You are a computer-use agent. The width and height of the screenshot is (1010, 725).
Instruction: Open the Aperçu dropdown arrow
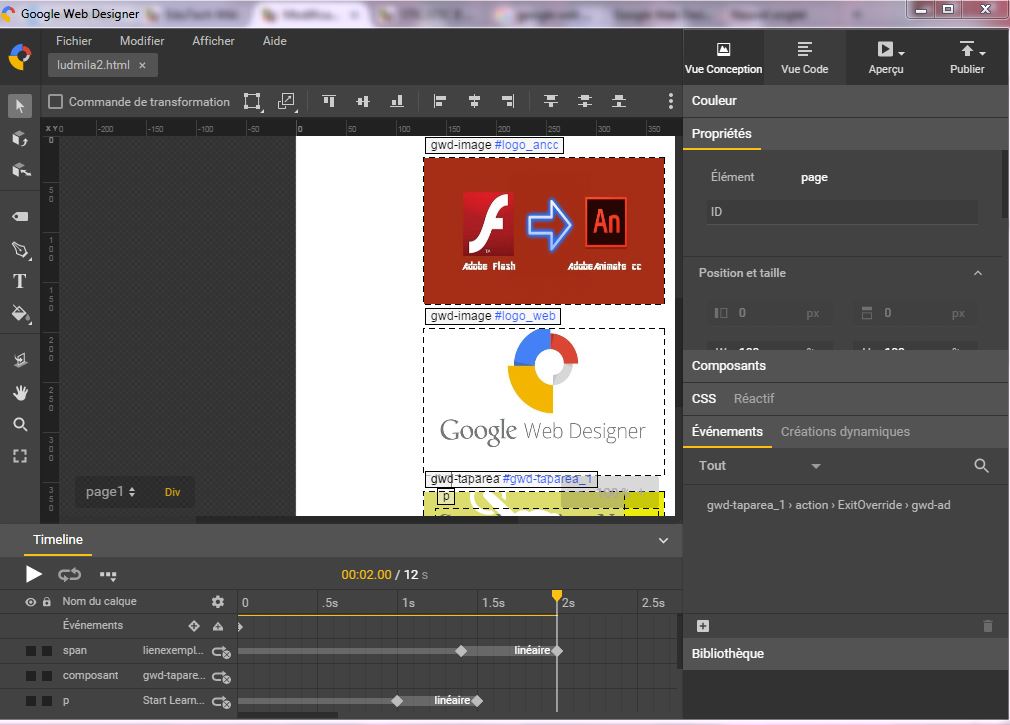click(x=901, y=53)
